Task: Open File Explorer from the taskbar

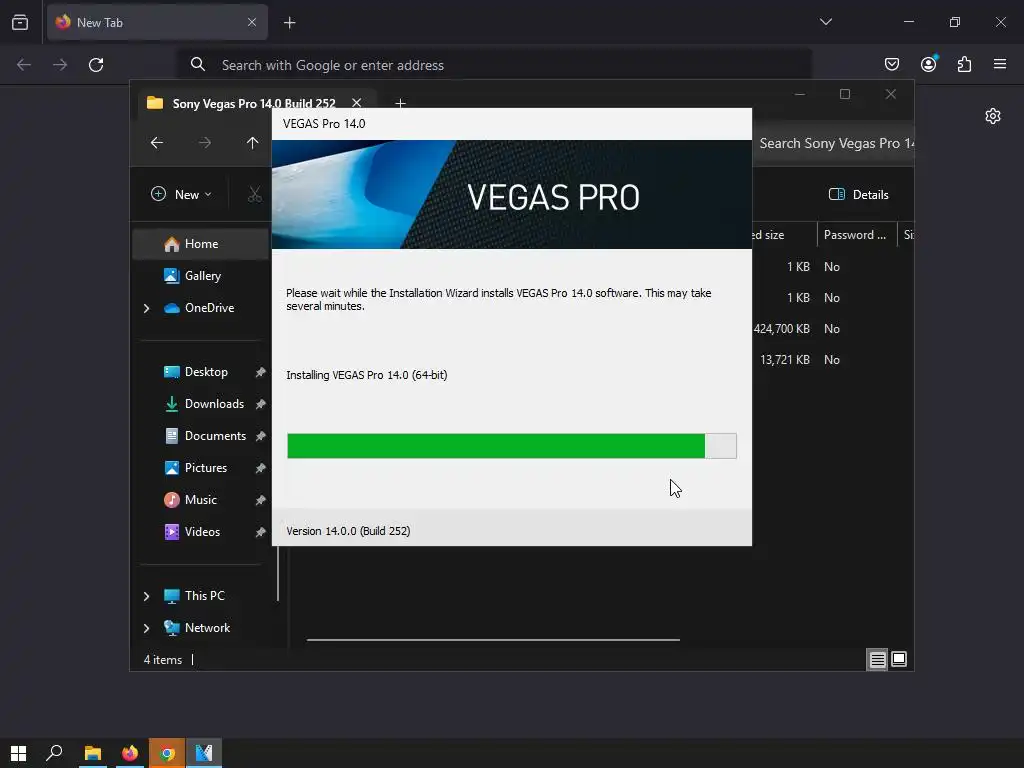Action: click(x=93, y=753)
